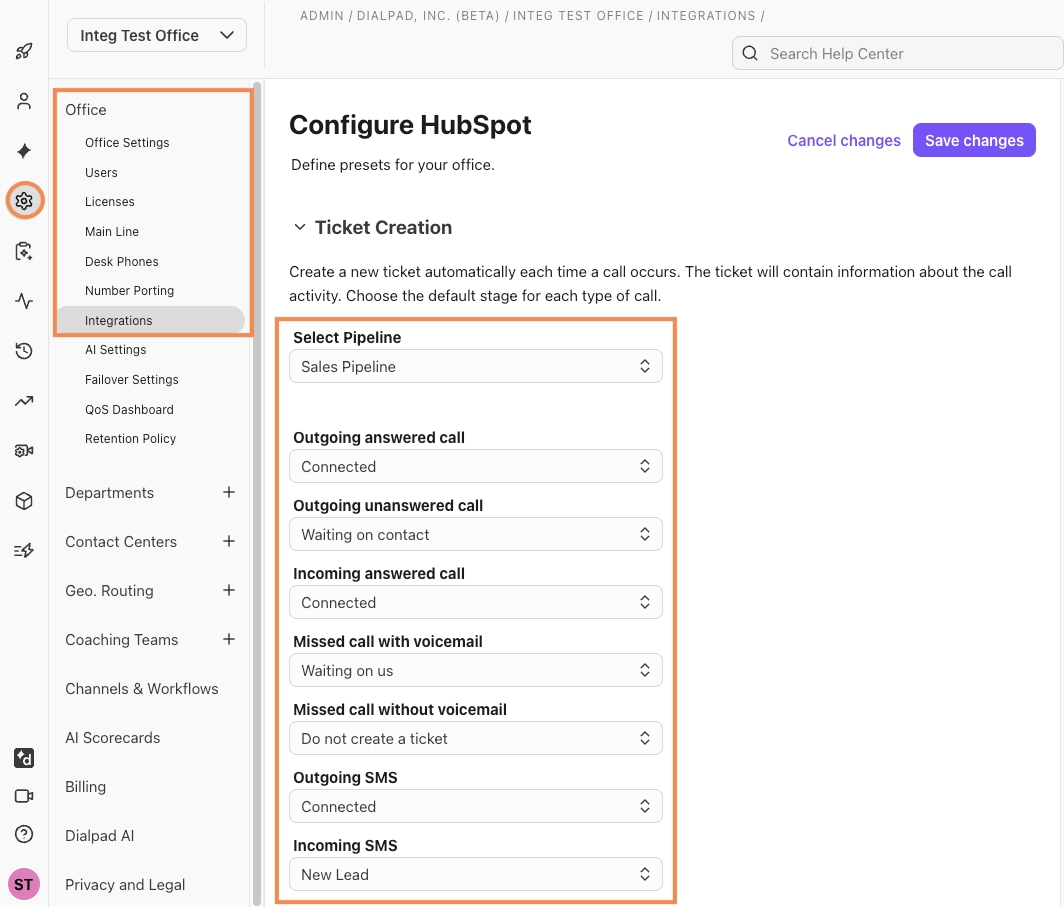This screenshot has width=1064, height=907.
Task: Click the Save changes button
Action: pos(974,140)
